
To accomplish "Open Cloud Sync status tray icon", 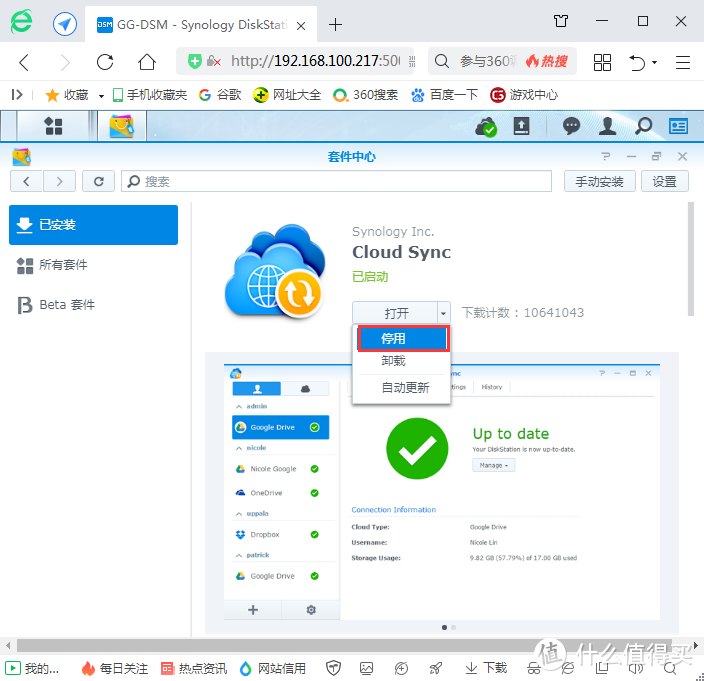I will 487,127.
